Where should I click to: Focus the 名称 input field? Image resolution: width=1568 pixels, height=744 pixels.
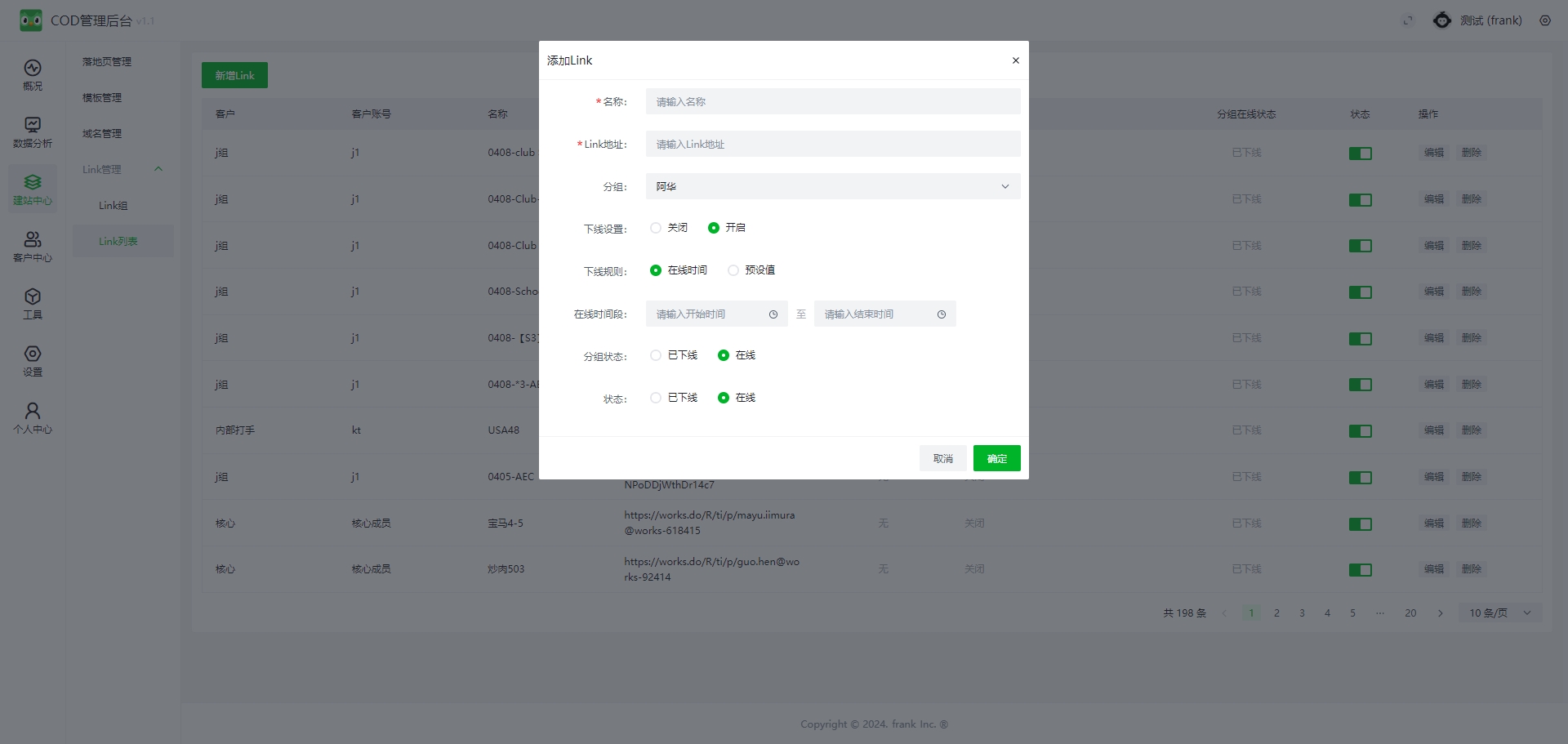[x=833, y=101]
